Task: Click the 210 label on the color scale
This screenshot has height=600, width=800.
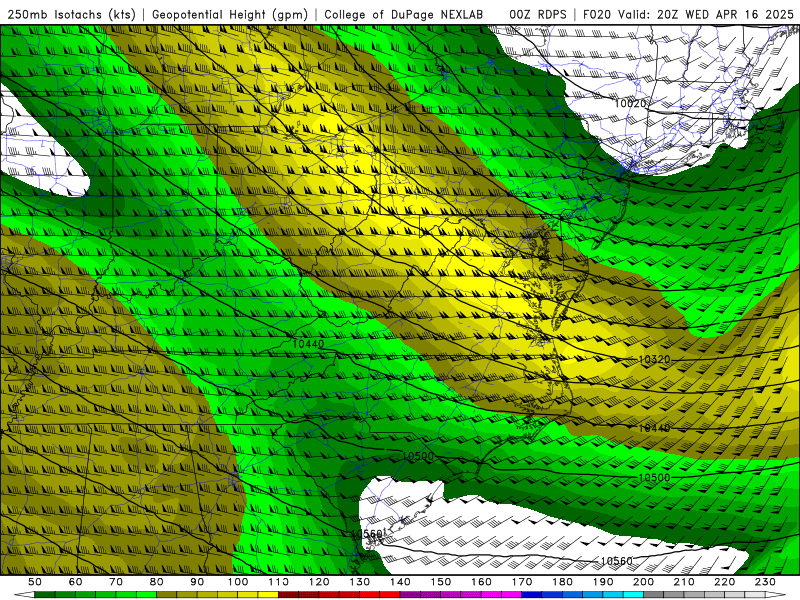Action: pyautogui.click(x=684, y=582)
